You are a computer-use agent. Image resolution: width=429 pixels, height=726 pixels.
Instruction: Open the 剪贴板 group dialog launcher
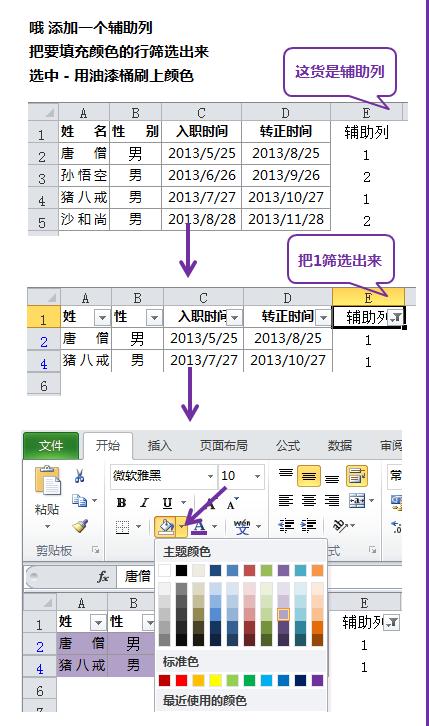click(x=95, y=550)
